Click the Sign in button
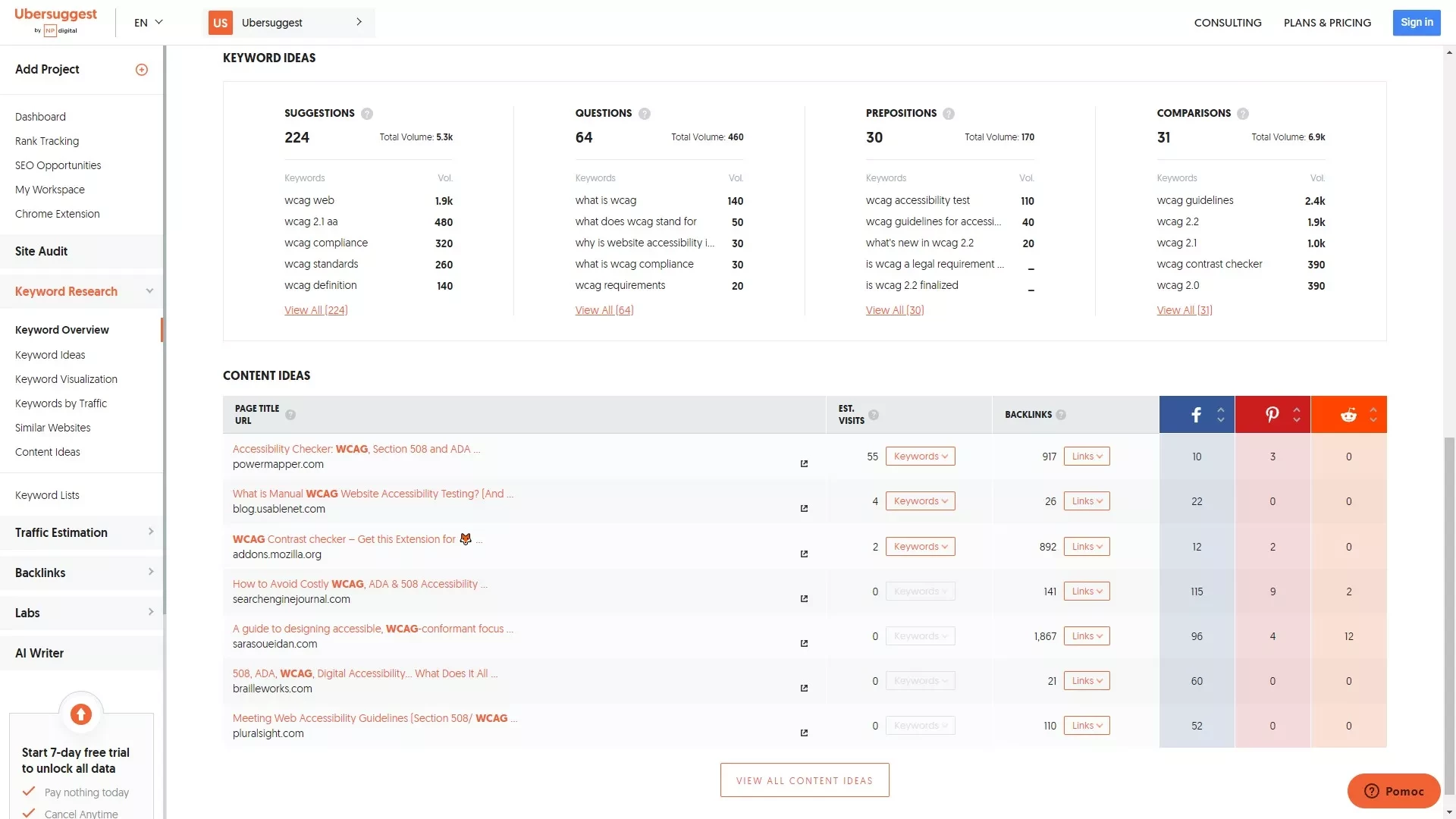The image size is (1456, 819). tap(1417, 23)
